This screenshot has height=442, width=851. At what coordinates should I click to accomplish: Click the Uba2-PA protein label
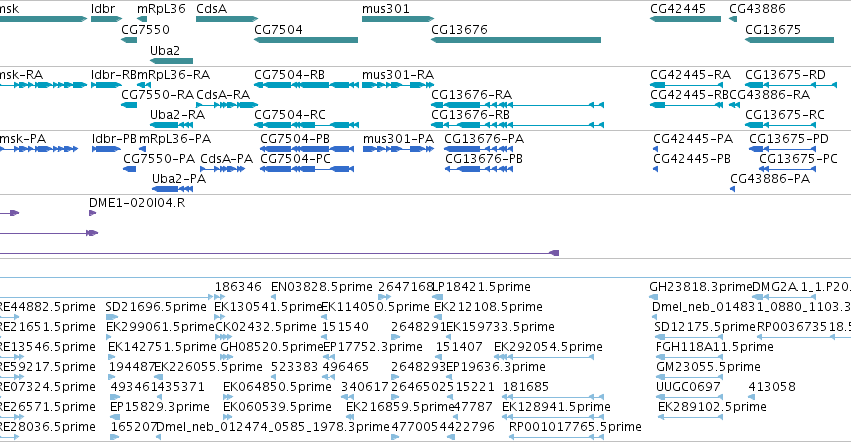click(179, 179)
